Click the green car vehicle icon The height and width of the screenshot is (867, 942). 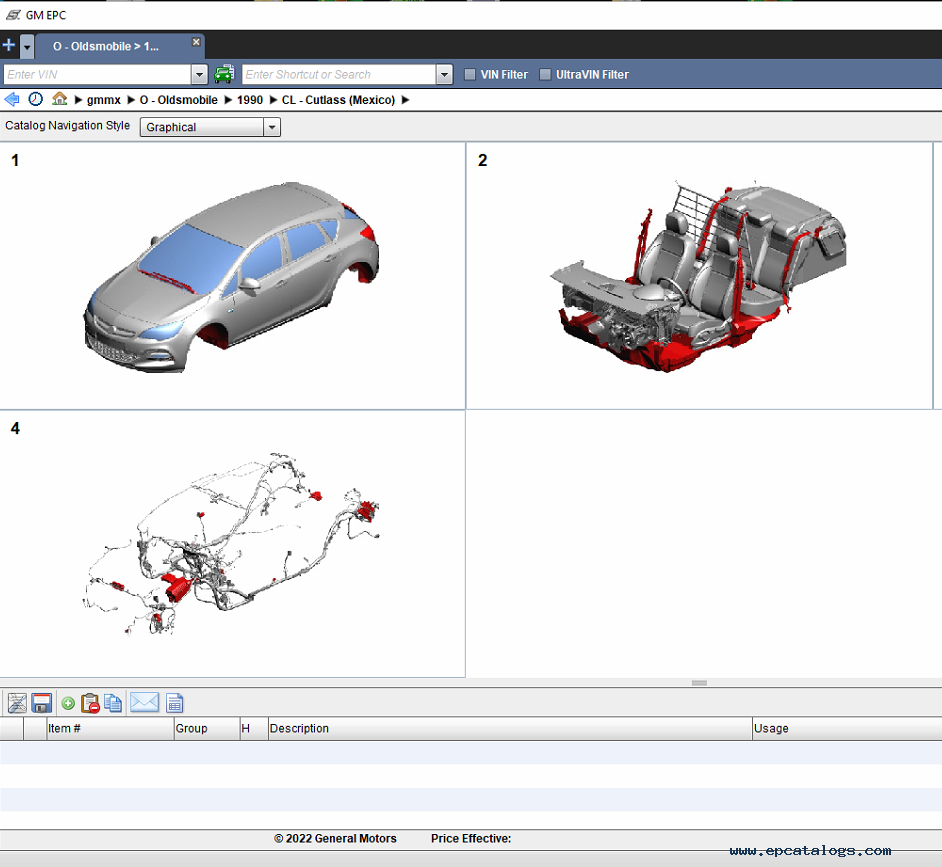click(224, 74)
